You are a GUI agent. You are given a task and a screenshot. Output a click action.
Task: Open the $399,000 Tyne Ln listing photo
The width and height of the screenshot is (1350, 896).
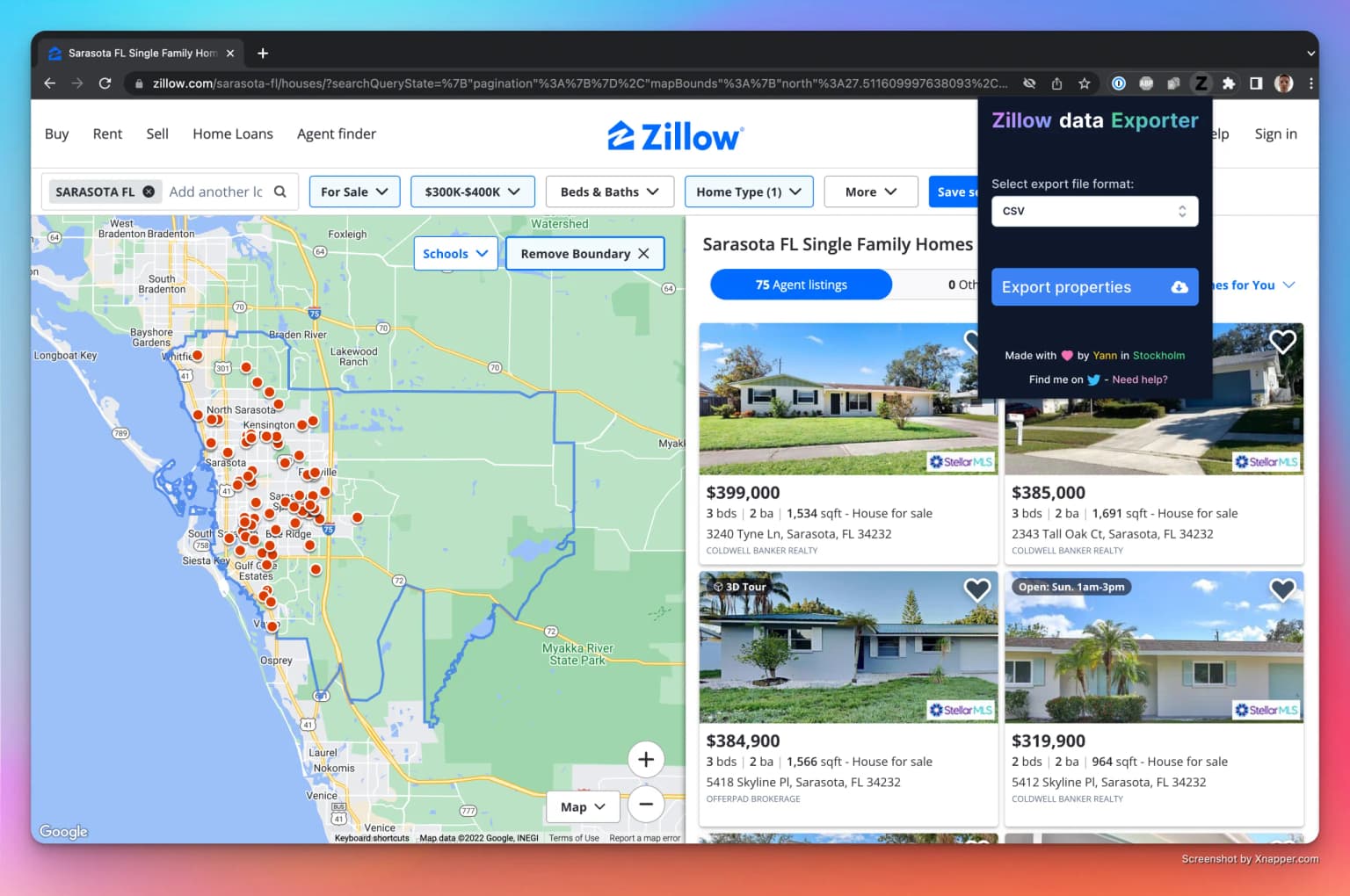(848, 399)
